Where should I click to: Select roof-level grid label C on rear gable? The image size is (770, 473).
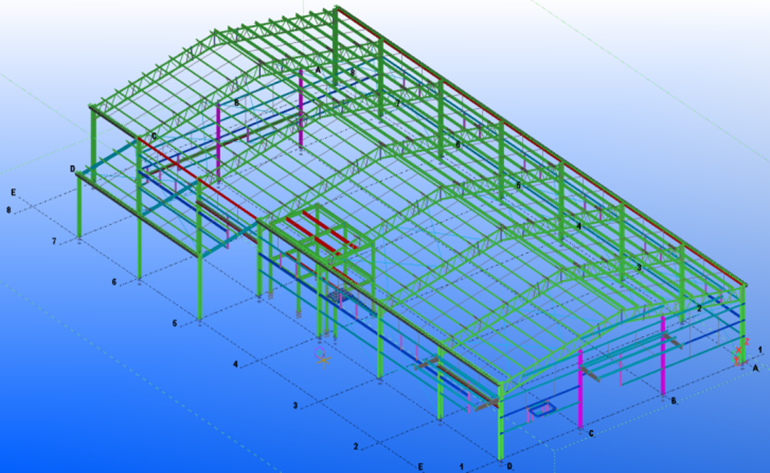(x=154, y=136)
